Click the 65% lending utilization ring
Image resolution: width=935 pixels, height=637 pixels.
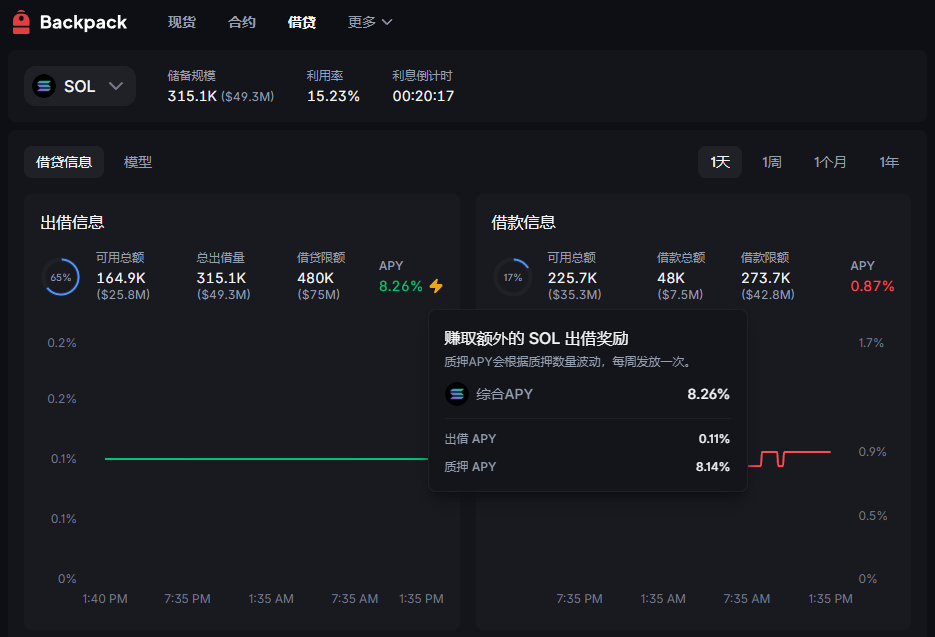(x=61, y=277)
